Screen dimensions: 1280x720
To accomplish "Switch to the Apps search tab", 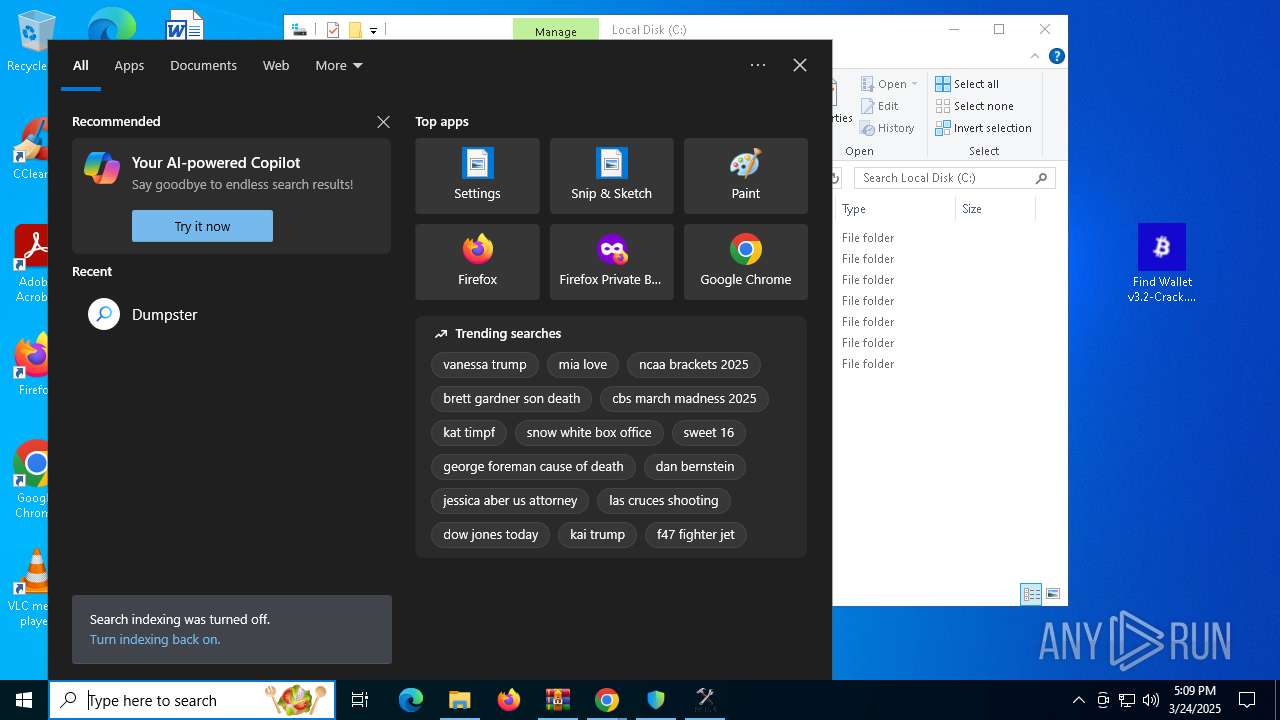I will (129, 65).
